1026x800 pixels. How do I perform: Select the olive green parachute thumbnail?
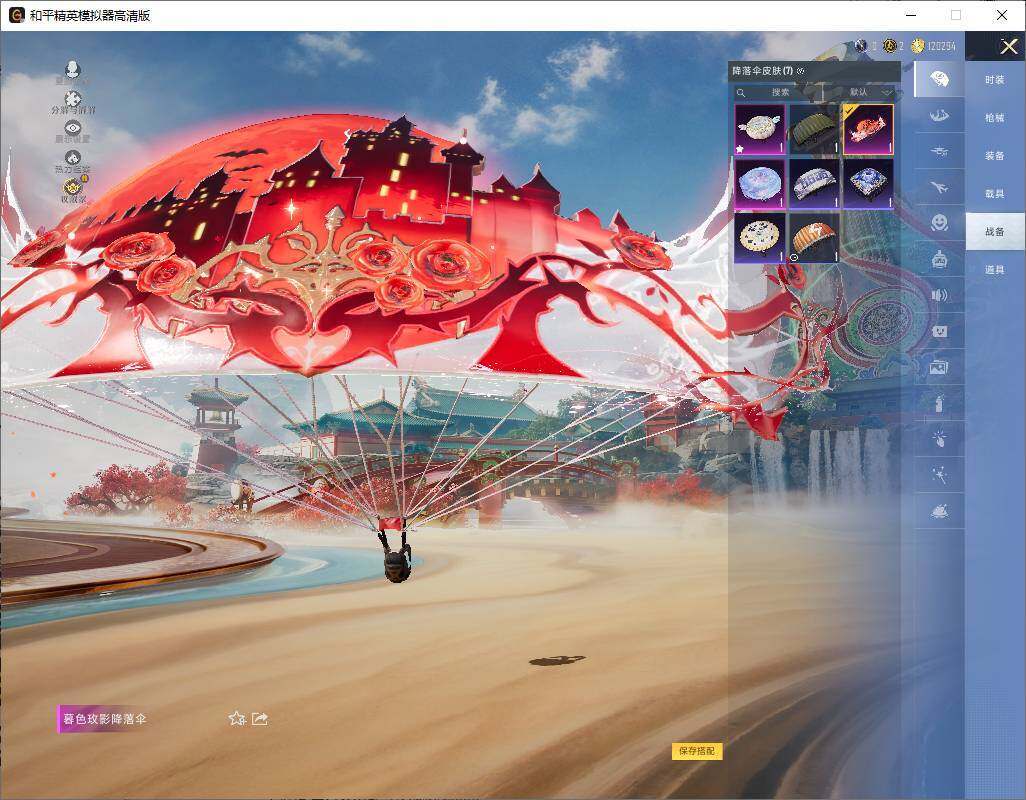click(x=814, y=130)
